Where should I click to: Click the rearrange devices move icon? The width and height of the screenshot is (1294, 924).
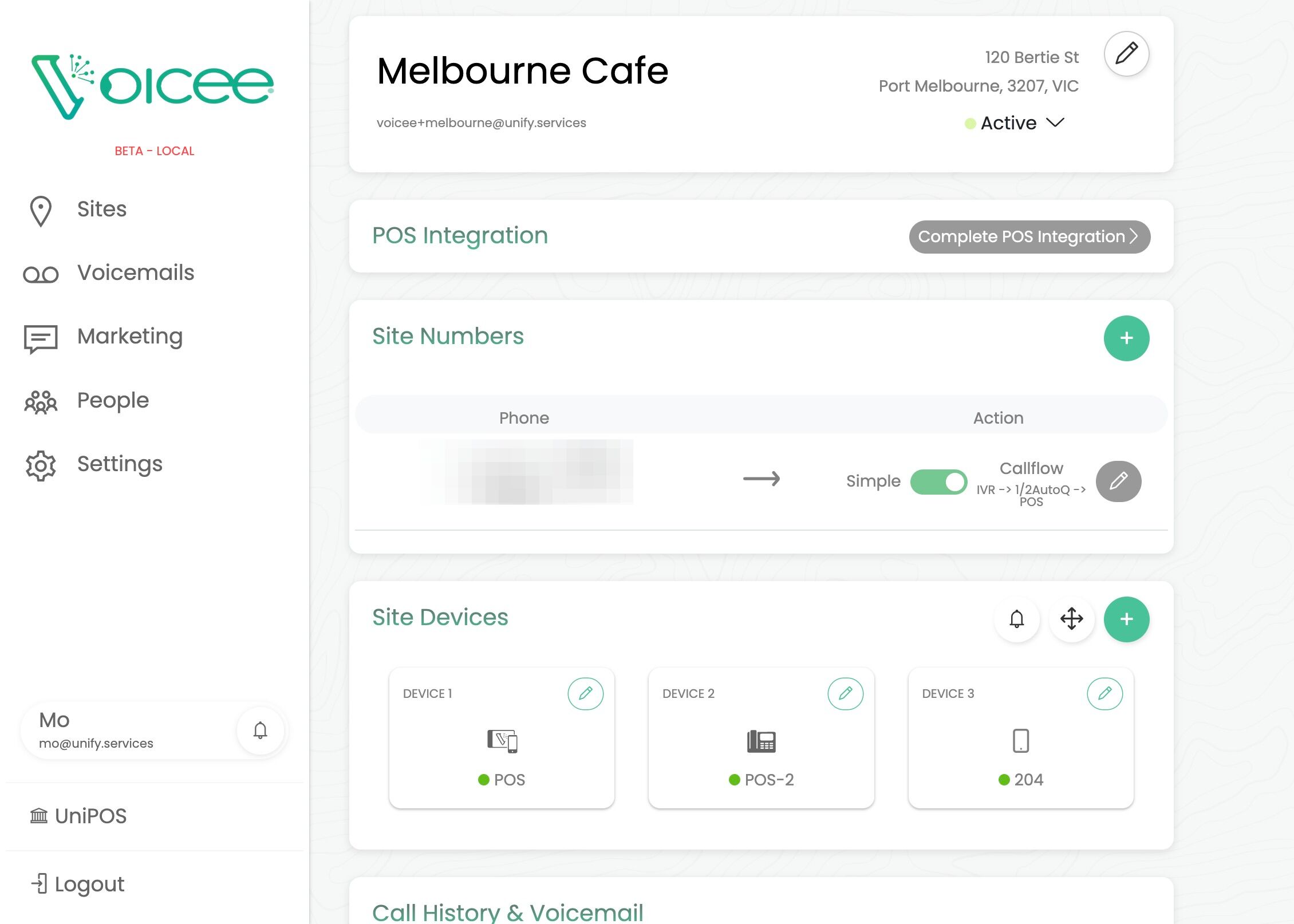click(x=1071, y=619)
